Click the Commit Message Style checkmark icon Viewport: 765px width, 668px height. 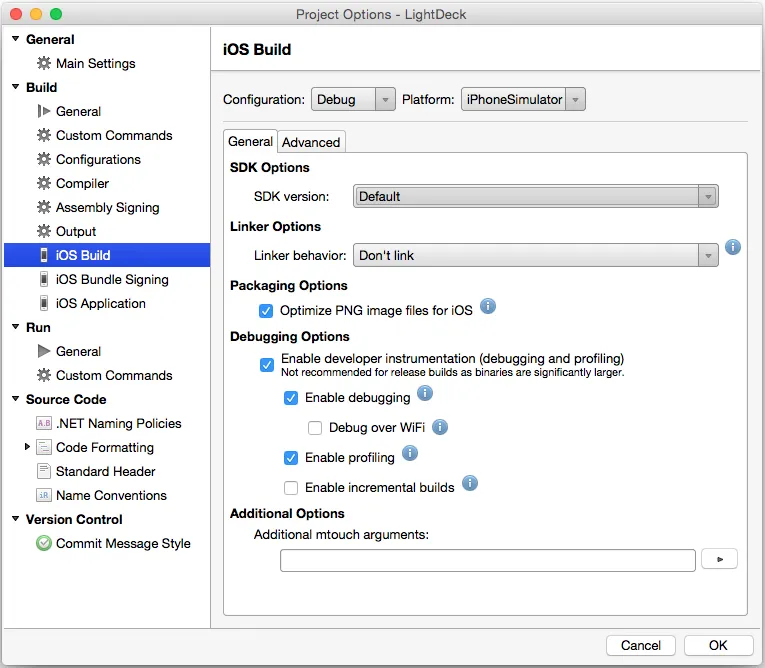pyautogui.click(x=44, y=544)
